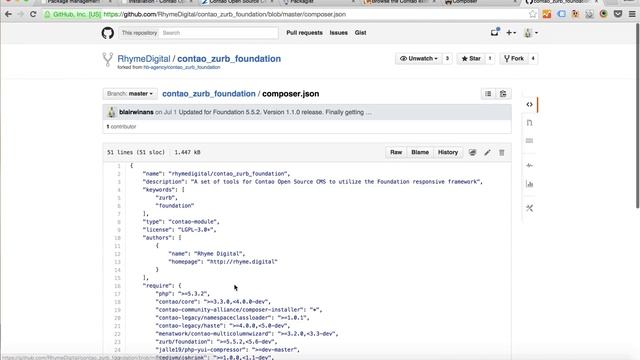Click the "type": "contao-module" line
This screenshot has width=640, height=360.
pos(181,222)
